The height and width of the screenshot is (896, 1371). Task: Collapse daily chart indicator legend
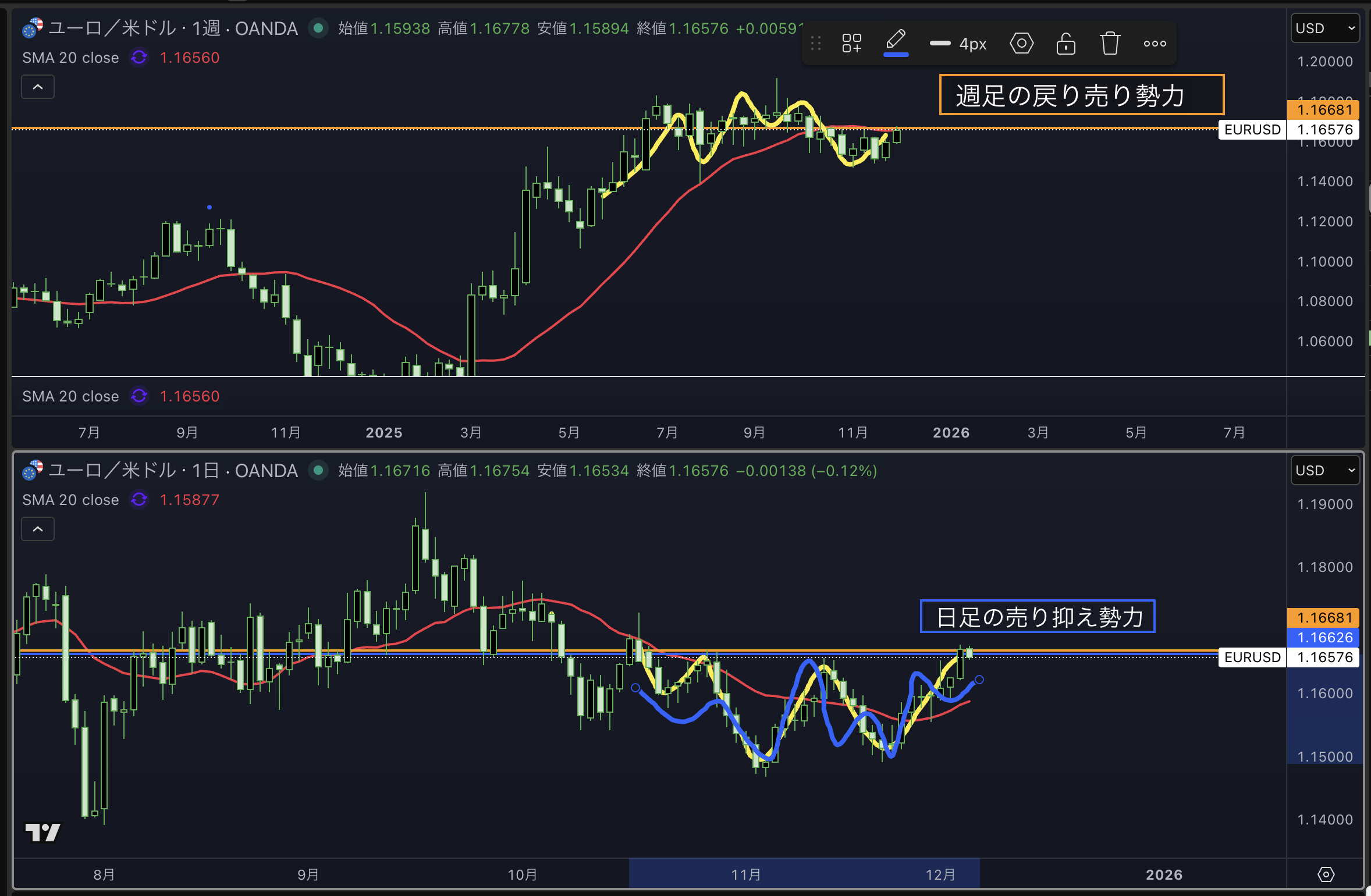[38, 529]
